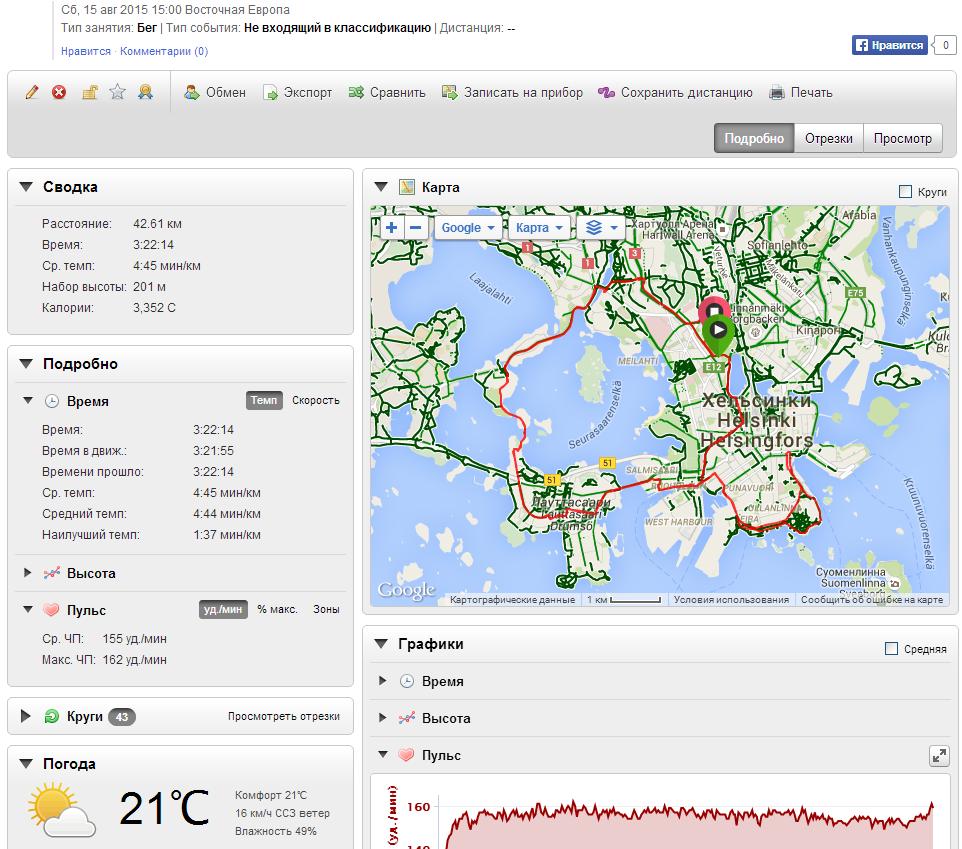Click Просмотреть отрезки link

283,716
